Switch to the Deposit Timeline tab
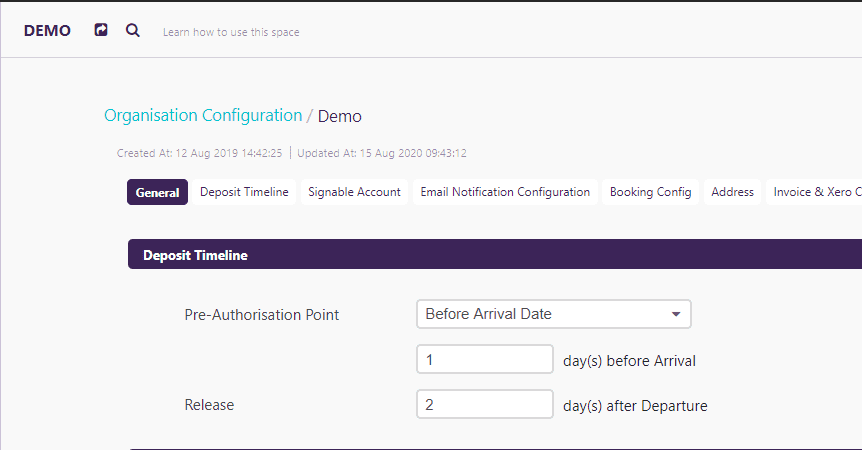This screenshot has width=862, height=450. (244, 192)
